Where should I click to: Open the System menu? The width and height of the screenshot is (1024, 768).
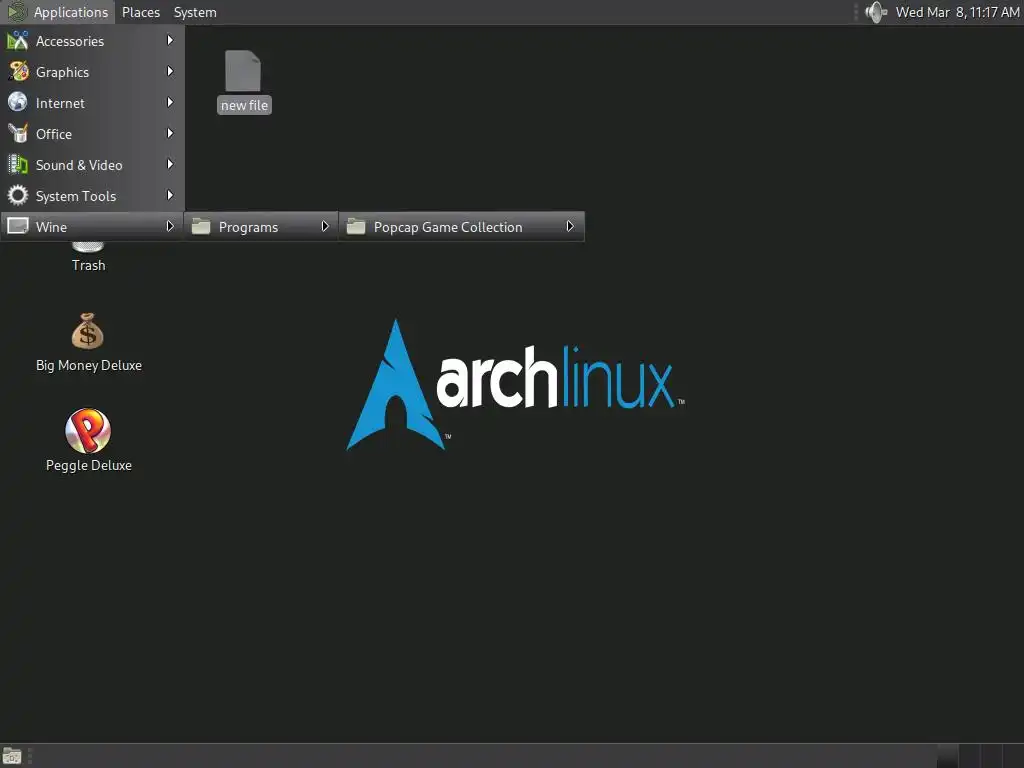tap(195, 12)
